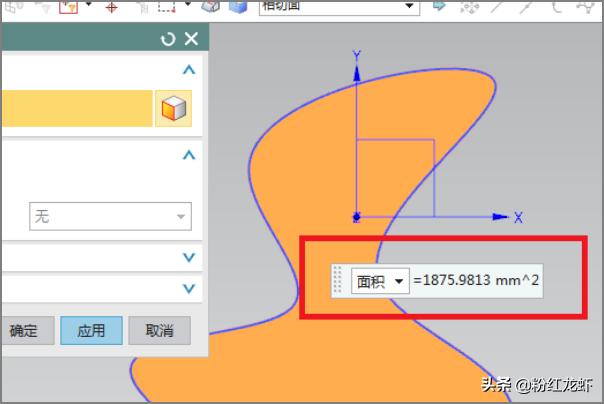Open the 无 dropdown list

(181, 216)
